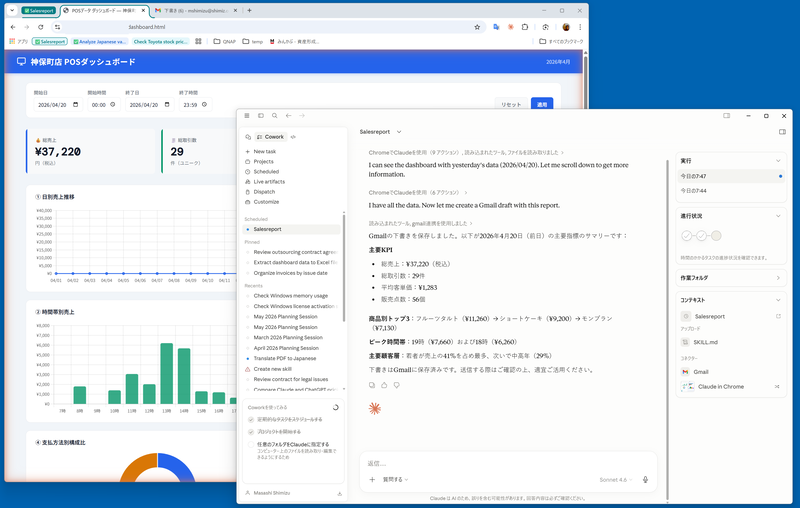Viewport: 800px width, 508px height.
Task: Activate the microphone voice input
Action: [x=645, y=479]
